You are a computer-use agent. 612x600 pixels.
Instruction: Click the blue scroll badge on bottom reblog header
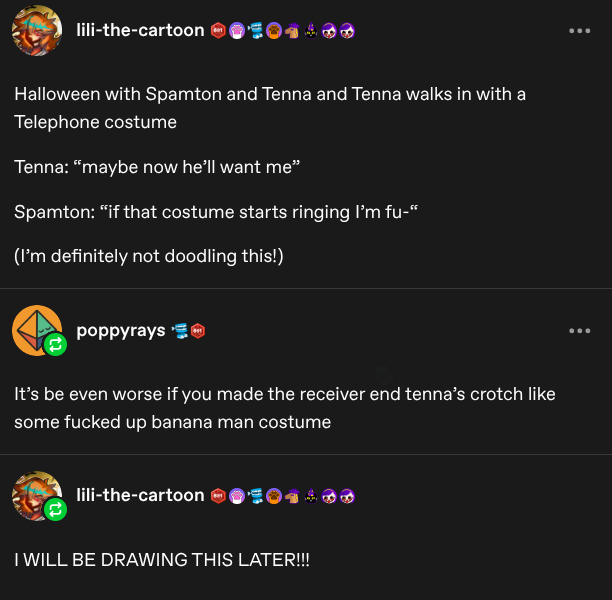255,496
